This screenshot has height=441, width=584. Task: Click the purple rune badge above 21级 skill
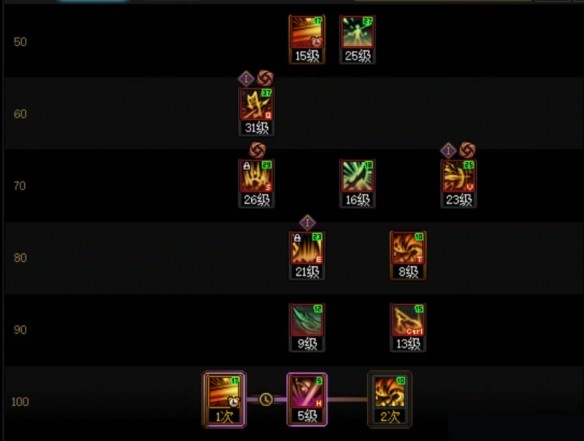tap(307, 223)
